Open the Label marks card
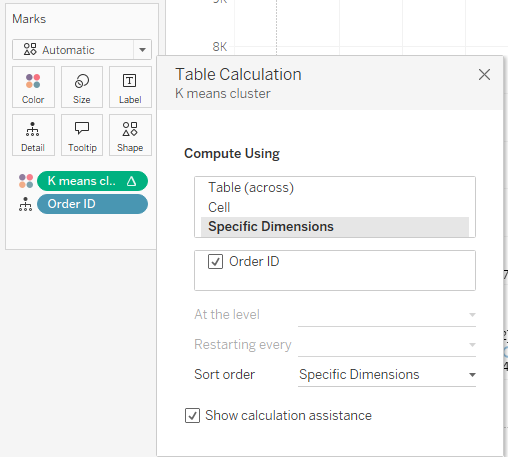Screen dimensions: 508x457 (130, 87)
